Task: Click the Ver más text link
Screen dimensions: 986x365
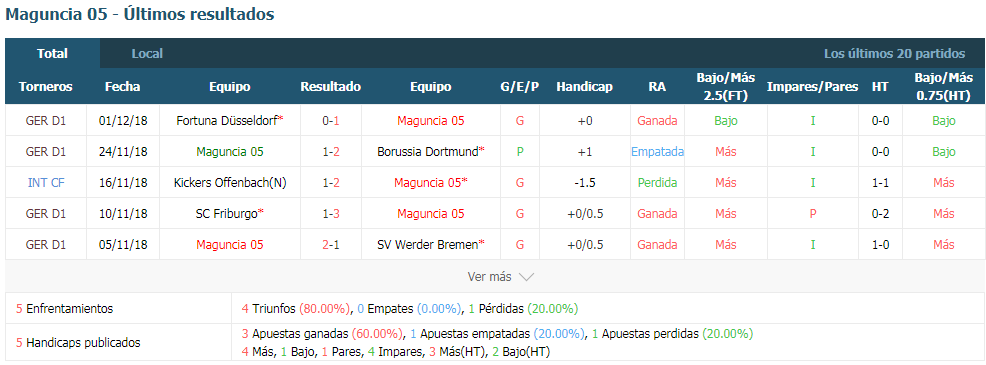Action: tap(489, 277)
